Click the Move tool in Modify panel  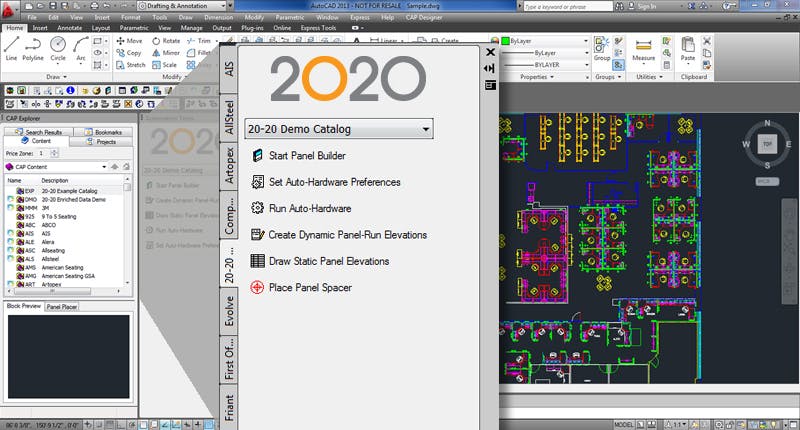(x=129, y=41)
